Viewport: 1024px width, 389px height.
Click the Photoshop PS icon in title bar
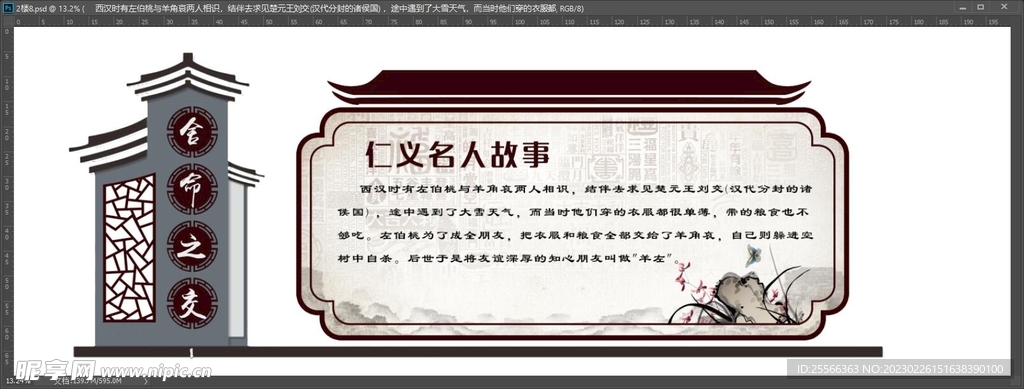7,8
